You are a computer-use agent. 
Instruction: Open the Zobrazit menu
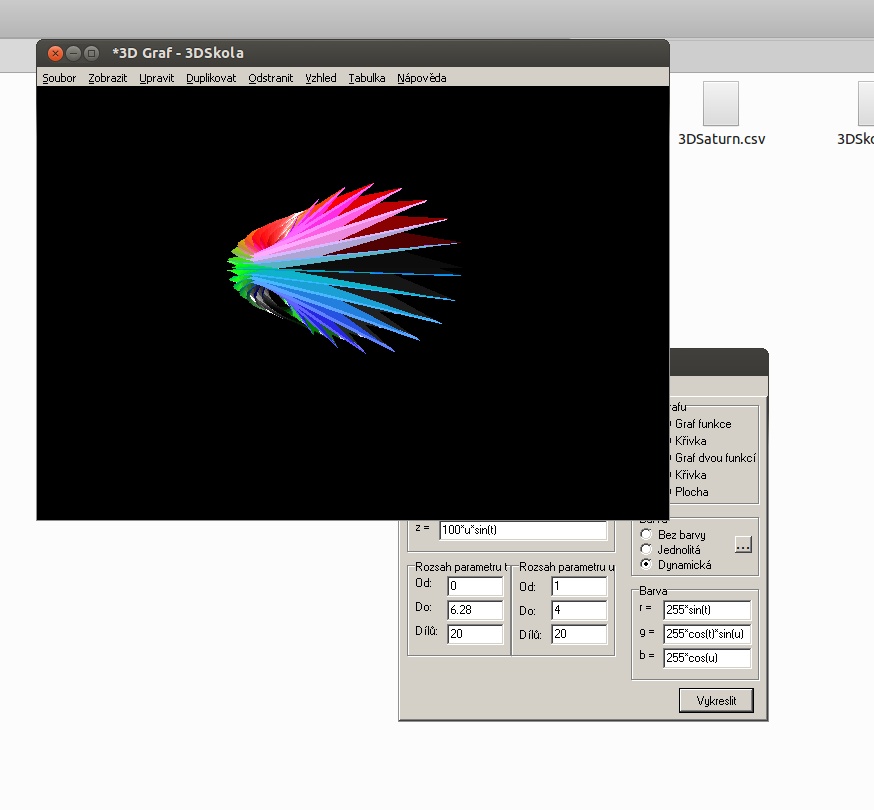[x=107, y=78]
